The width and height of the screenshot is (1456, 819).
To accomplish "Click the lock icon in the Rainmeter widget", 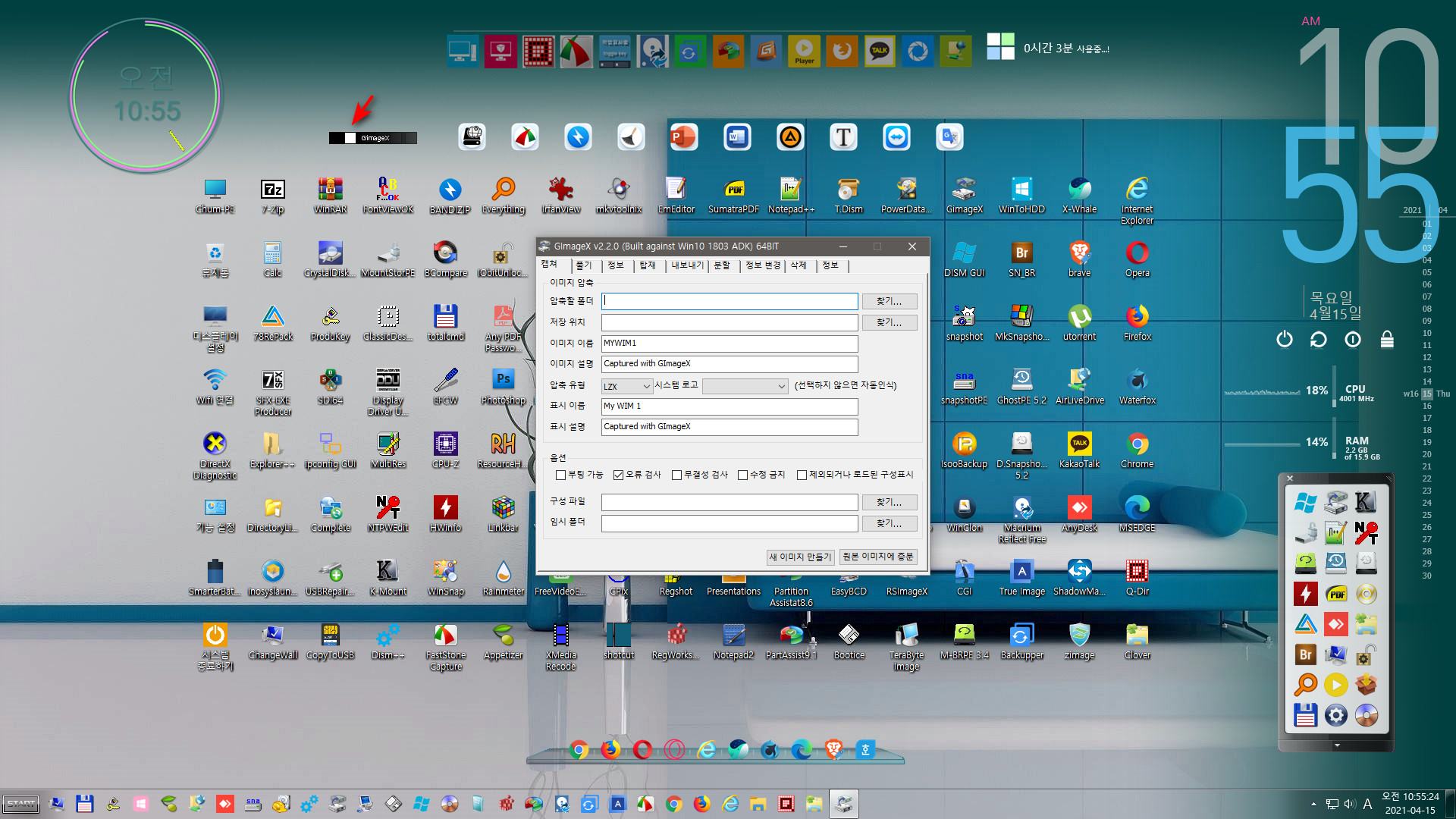I will point(1387,339).
